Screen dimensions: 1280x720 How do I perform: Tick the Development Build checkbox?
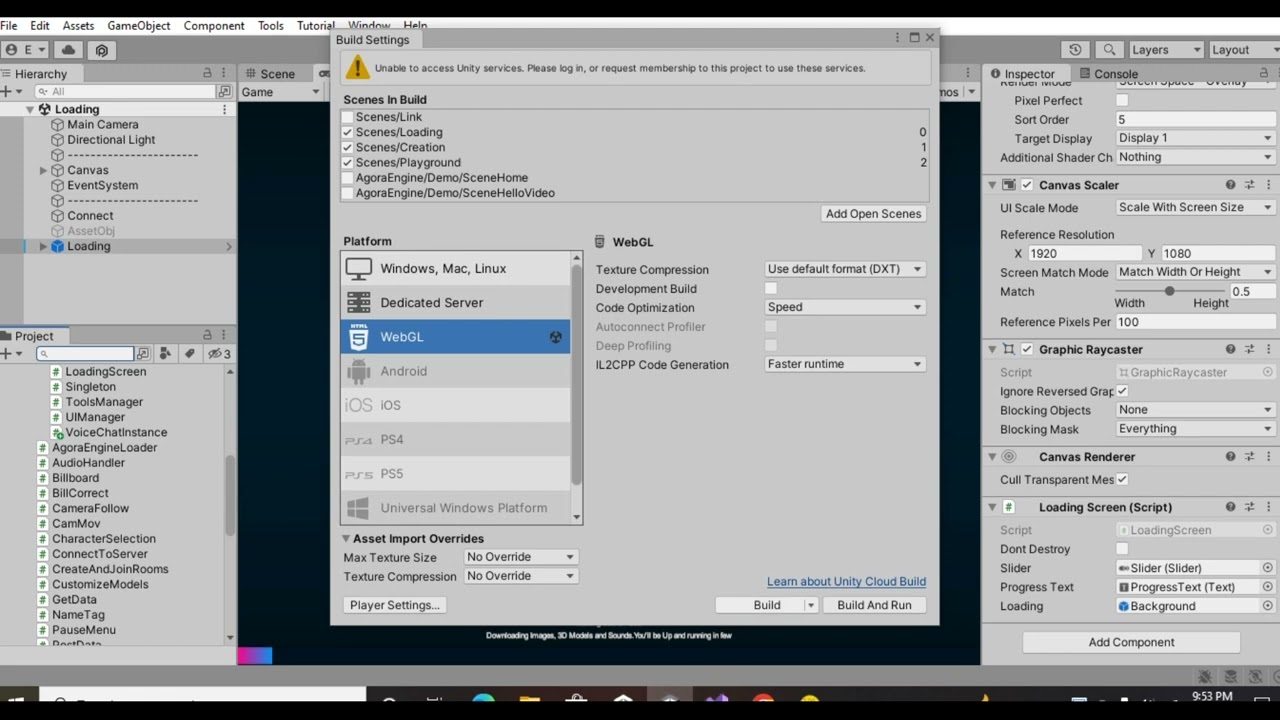tap(771, 288)
